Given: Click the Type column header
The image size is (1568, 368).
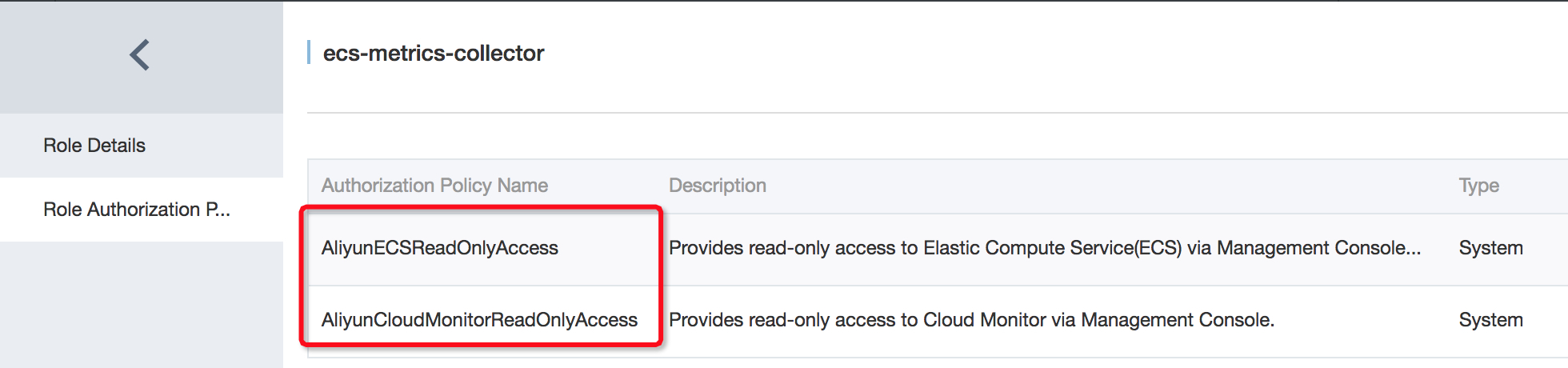Looking at the screenshot, I should tap(1478, 186).
